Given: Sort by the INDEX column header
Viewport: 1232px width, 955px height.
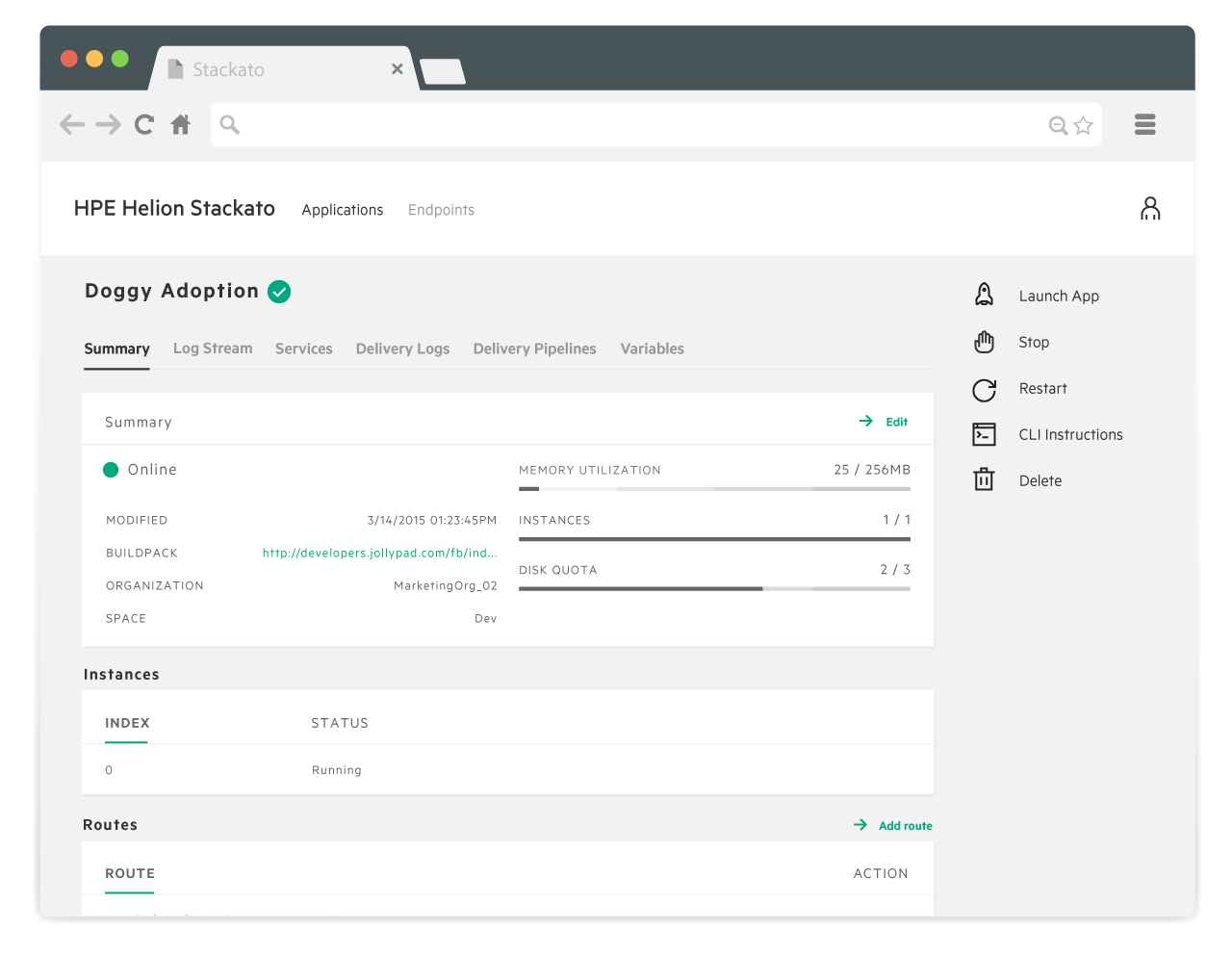Looking at the screenshot, I should click(127, 723).
